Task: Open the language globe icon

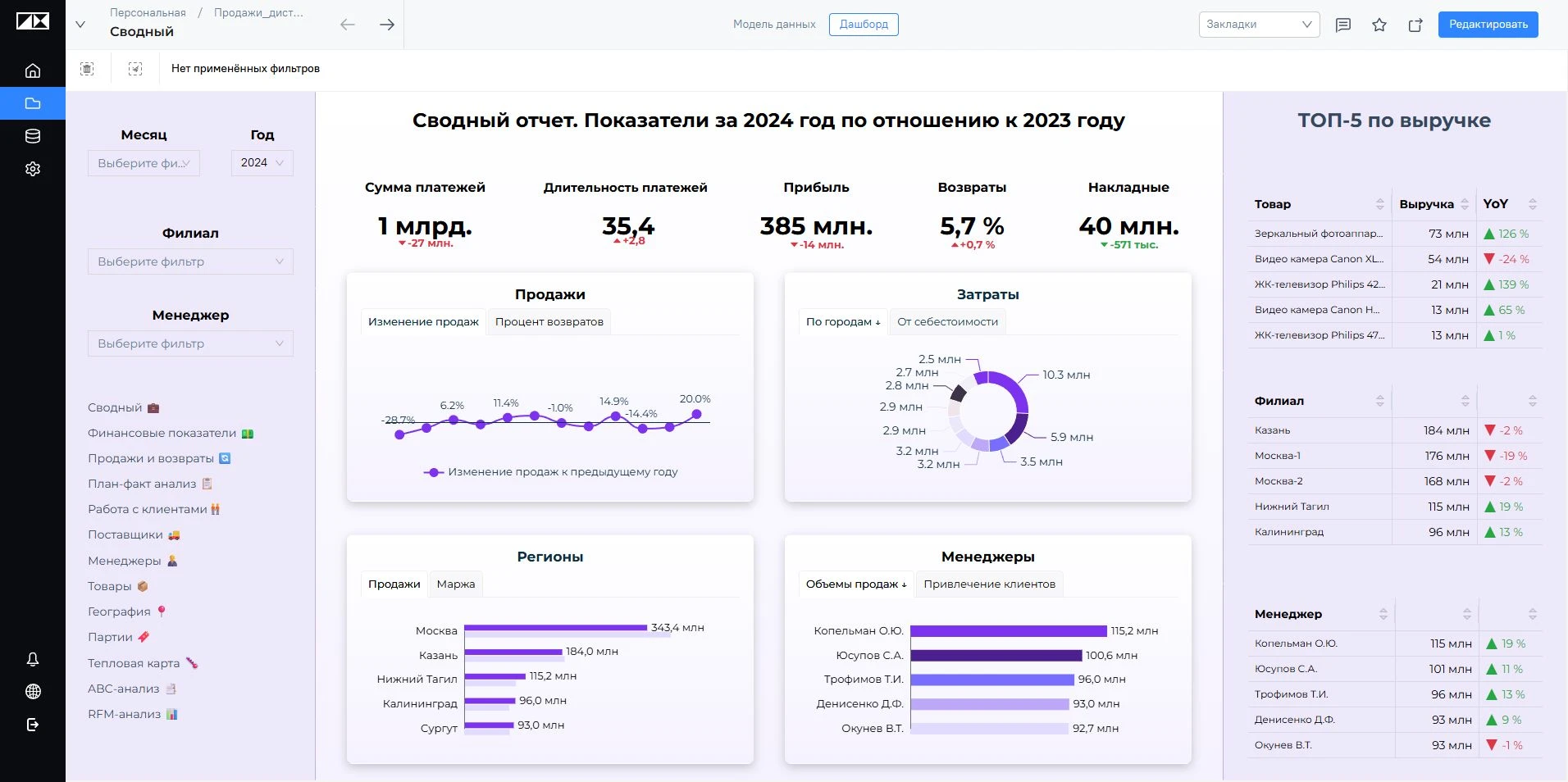Action: (x=33, y=692)
